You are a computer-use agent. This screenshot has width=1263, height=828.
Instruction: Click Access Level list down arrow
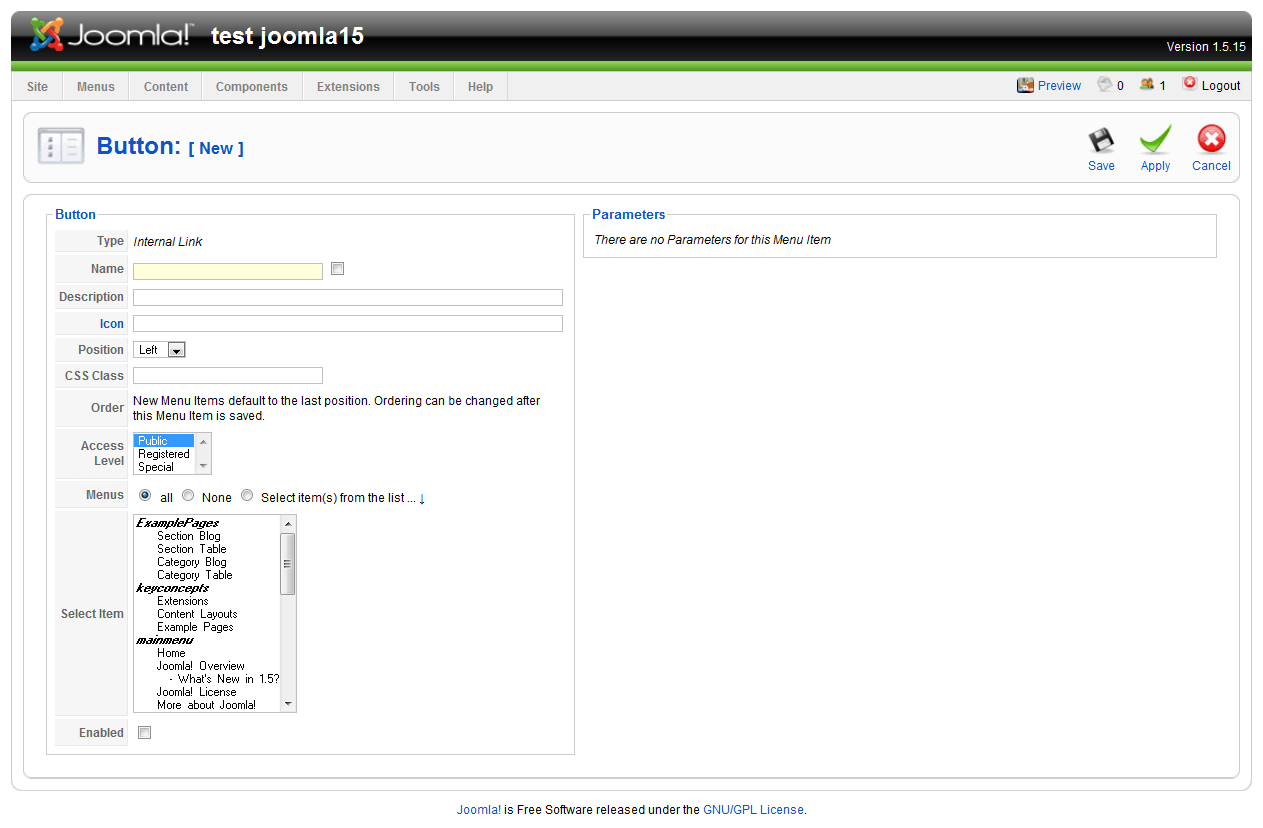click(204, 467)
